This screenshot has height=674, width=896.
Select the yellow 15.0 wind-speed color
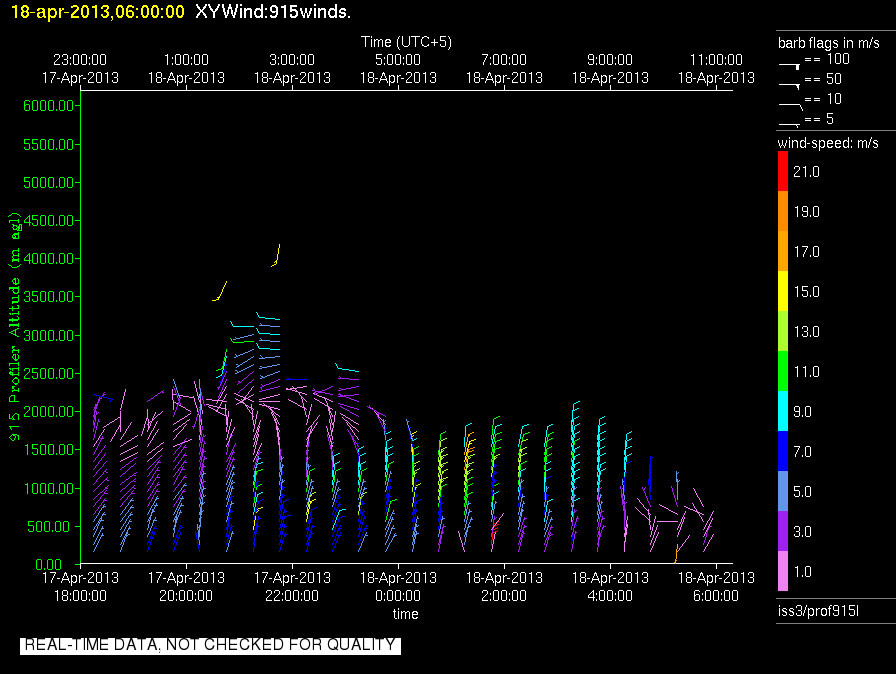(x=783, y=292)
